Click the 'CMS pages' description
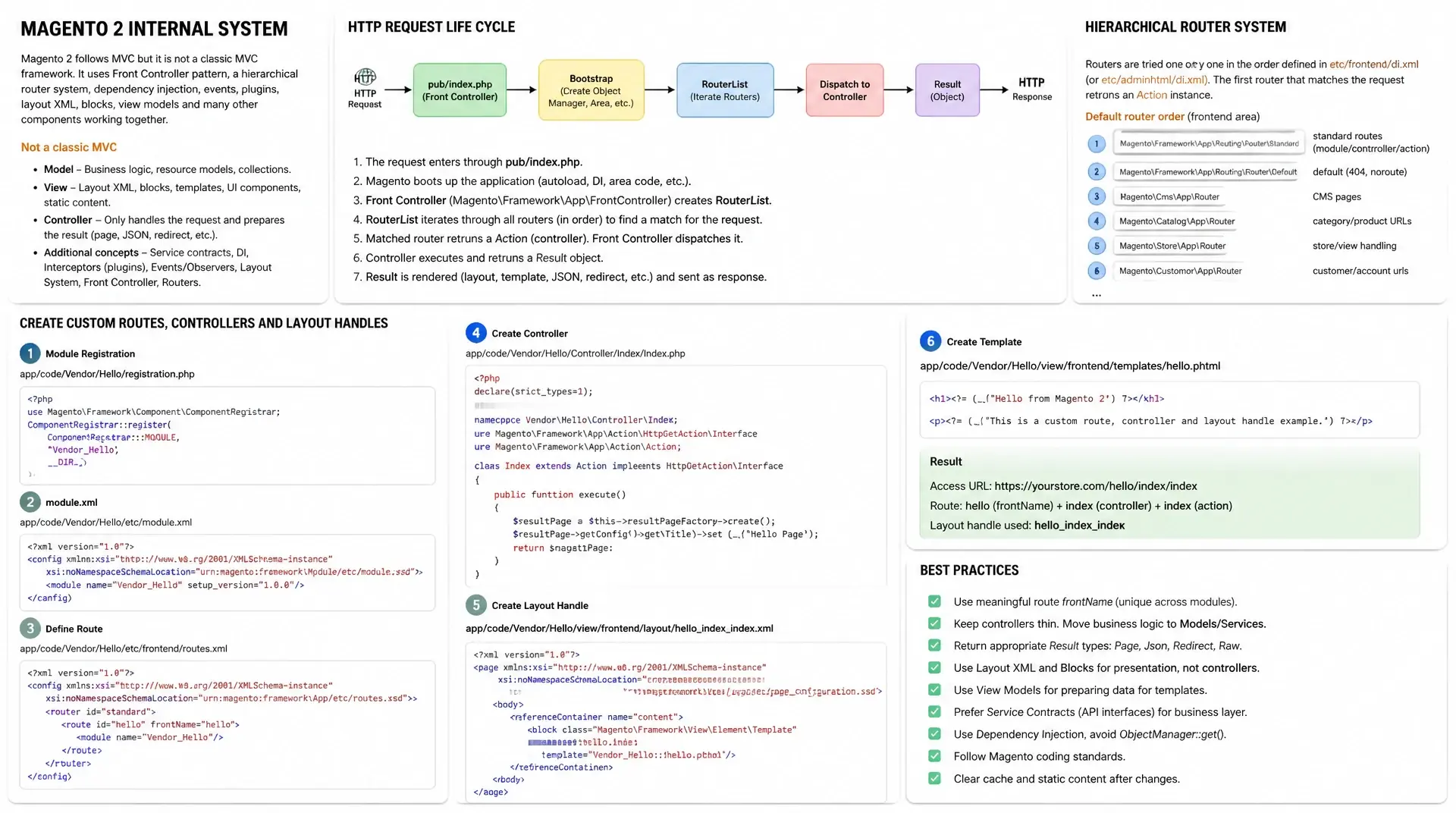Viewport: 1456px width, 813px height. (x=1337, y=196)
